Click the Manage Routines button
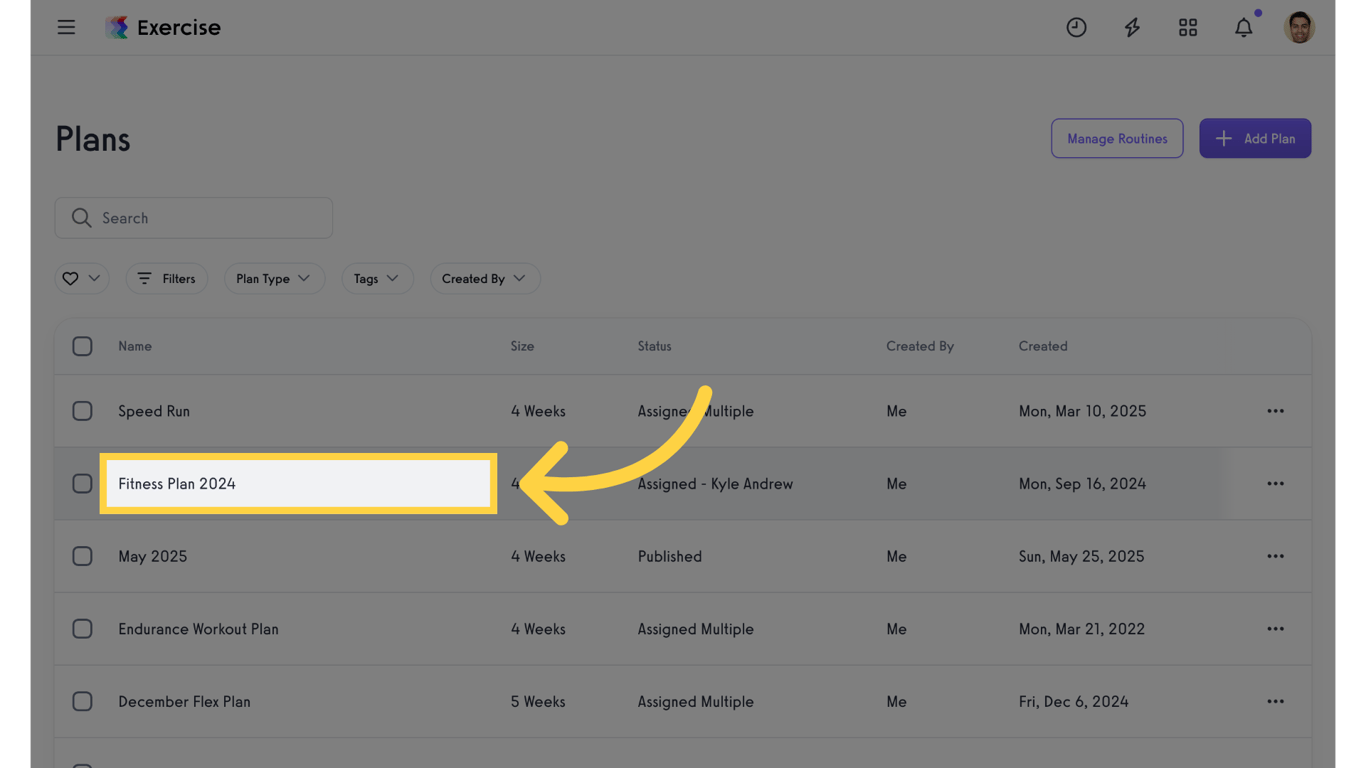This screenshot has width=1366, height=768. (1116, 139)
